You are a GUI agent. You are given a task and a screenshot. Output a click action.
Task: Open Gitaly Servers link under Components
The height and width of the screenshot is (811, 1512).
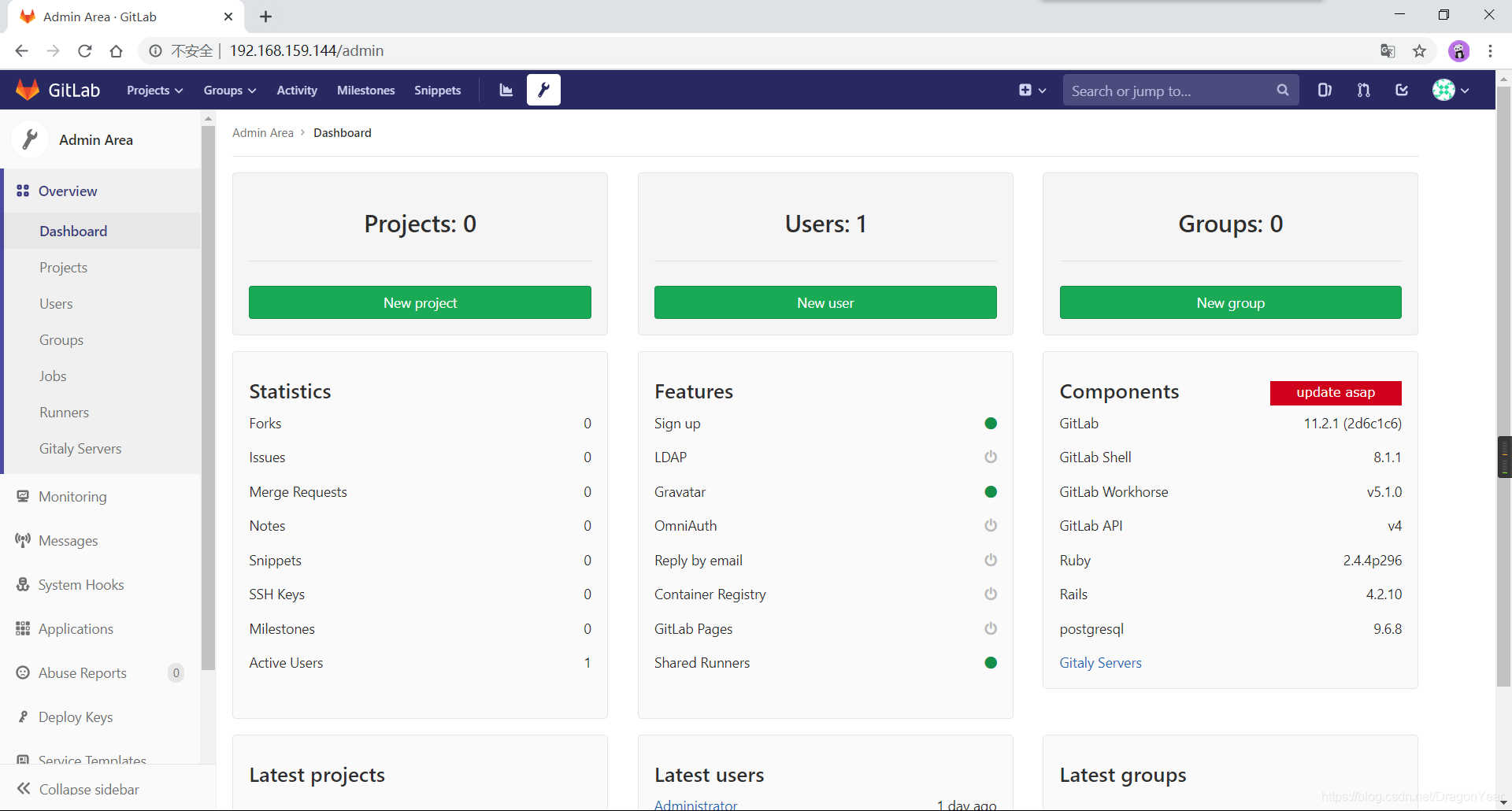1100,663
